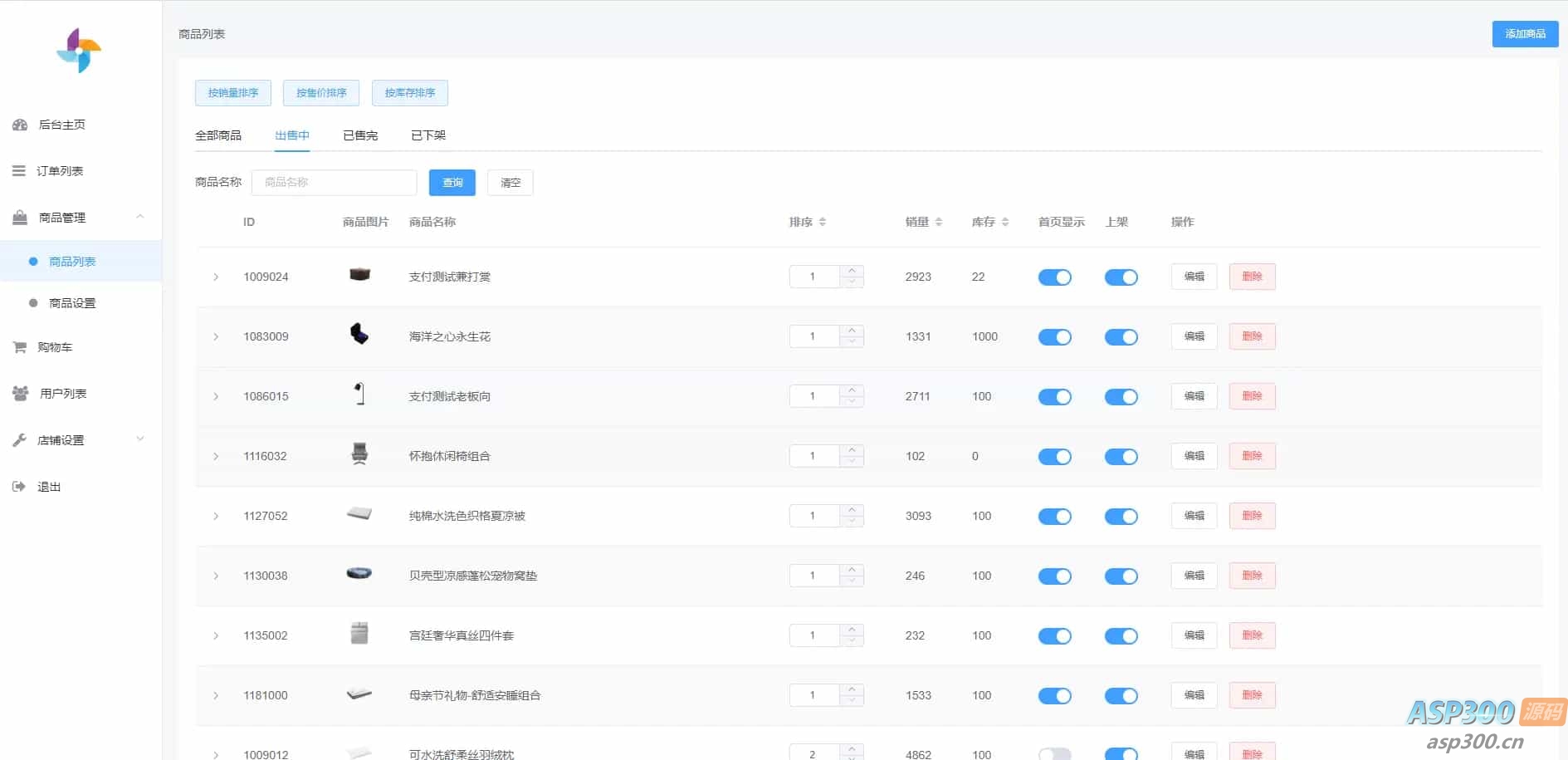Click the 母亲节礼物-舒适安睡组合 product name
The height and width of the screenshot is (760, 1568).
pyautogui.click(x=475, y=695)
